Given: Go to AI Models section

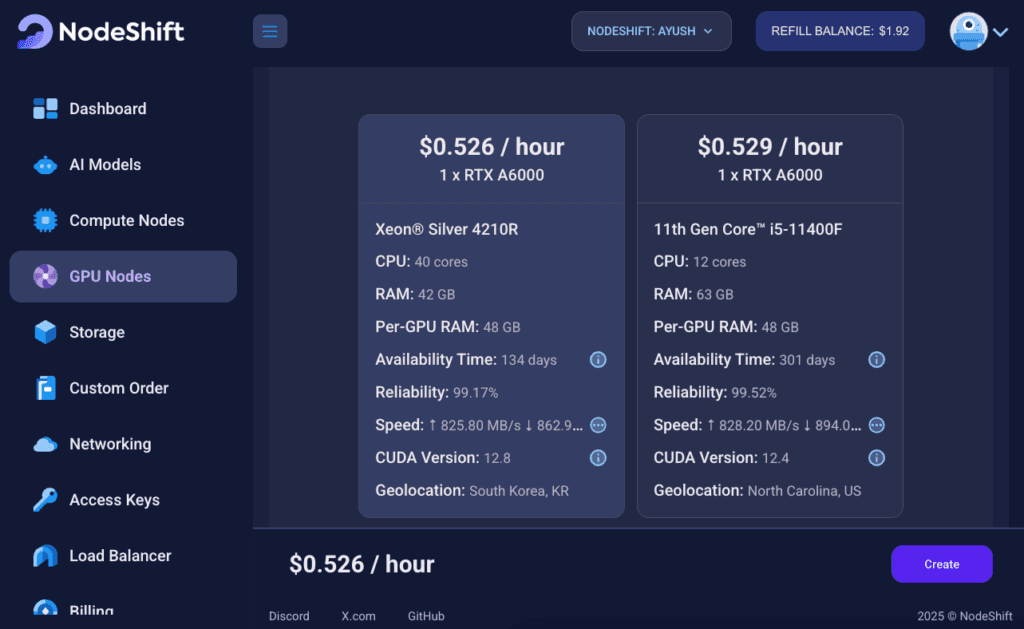Looking at the screenshot, I should (123, 165).
